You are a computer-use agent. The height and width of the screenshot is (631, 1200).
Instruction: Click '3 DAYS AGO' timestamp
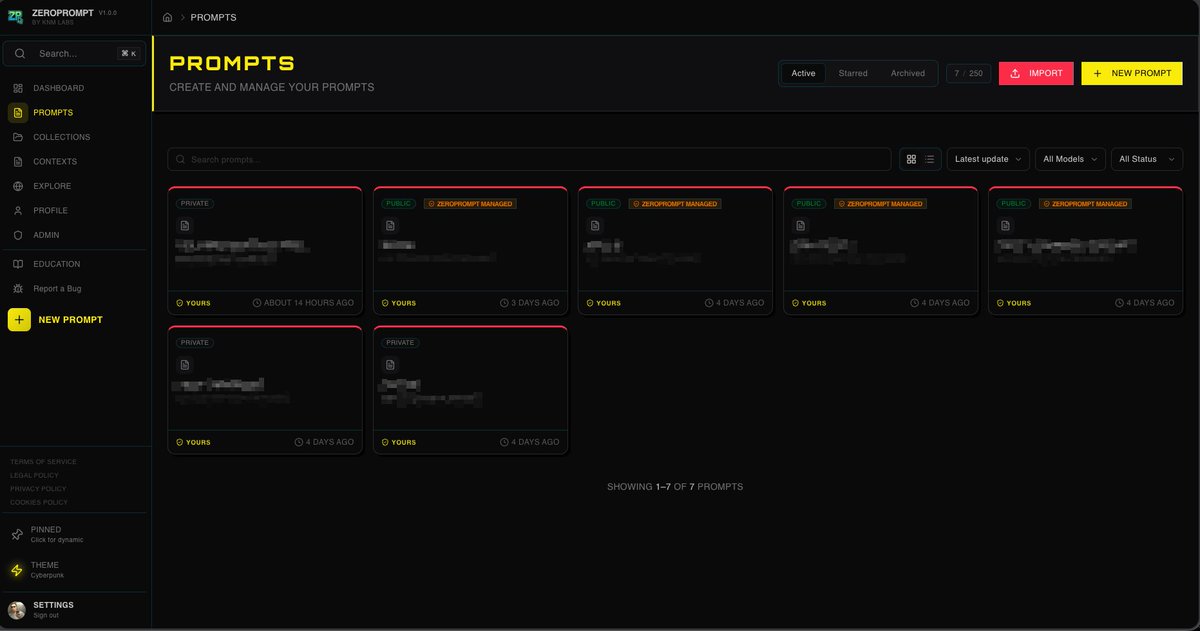[535, 303]
